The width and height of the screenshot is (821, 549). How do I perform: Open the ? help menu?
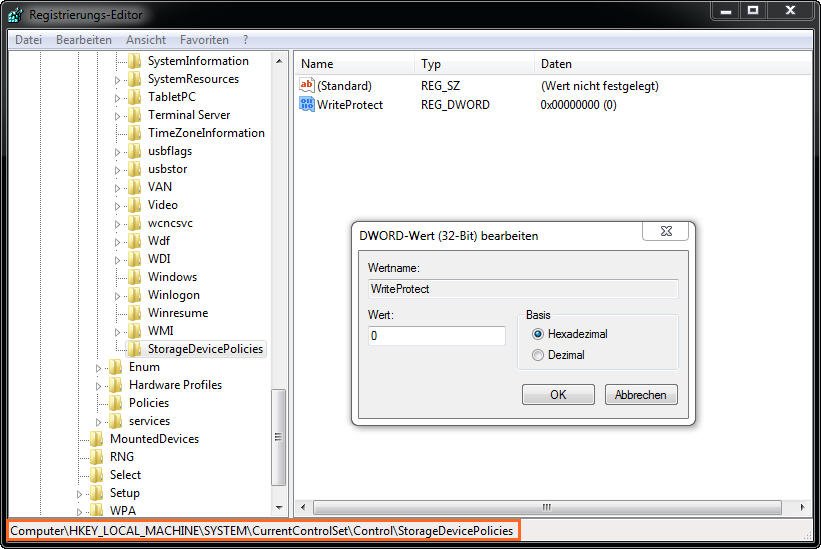point(245,40)
